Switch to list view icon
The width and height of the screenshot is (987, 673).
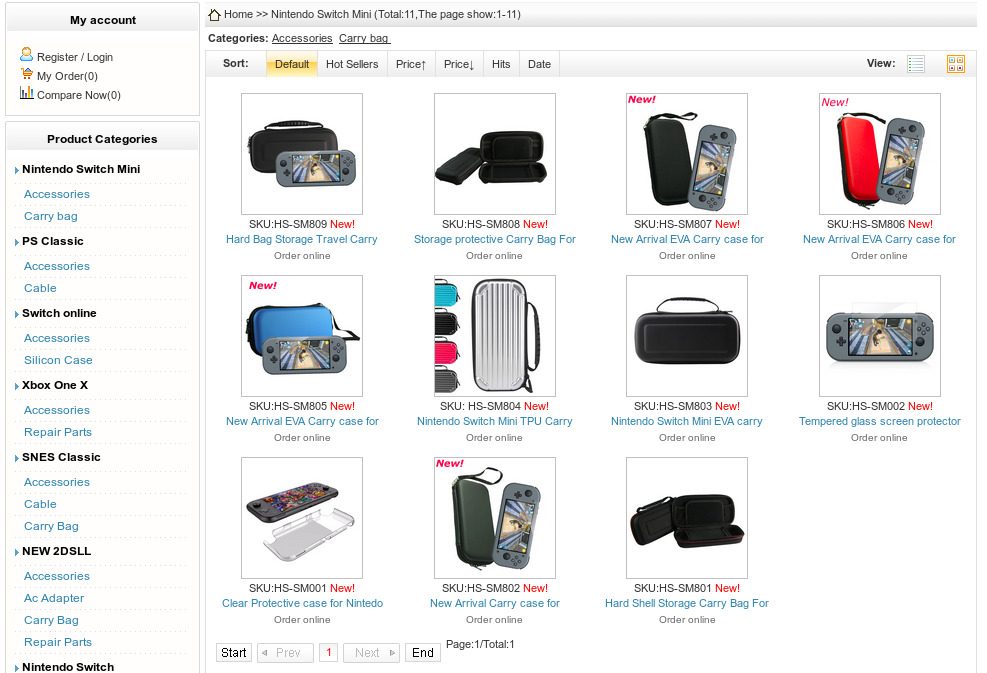[916, 64]
